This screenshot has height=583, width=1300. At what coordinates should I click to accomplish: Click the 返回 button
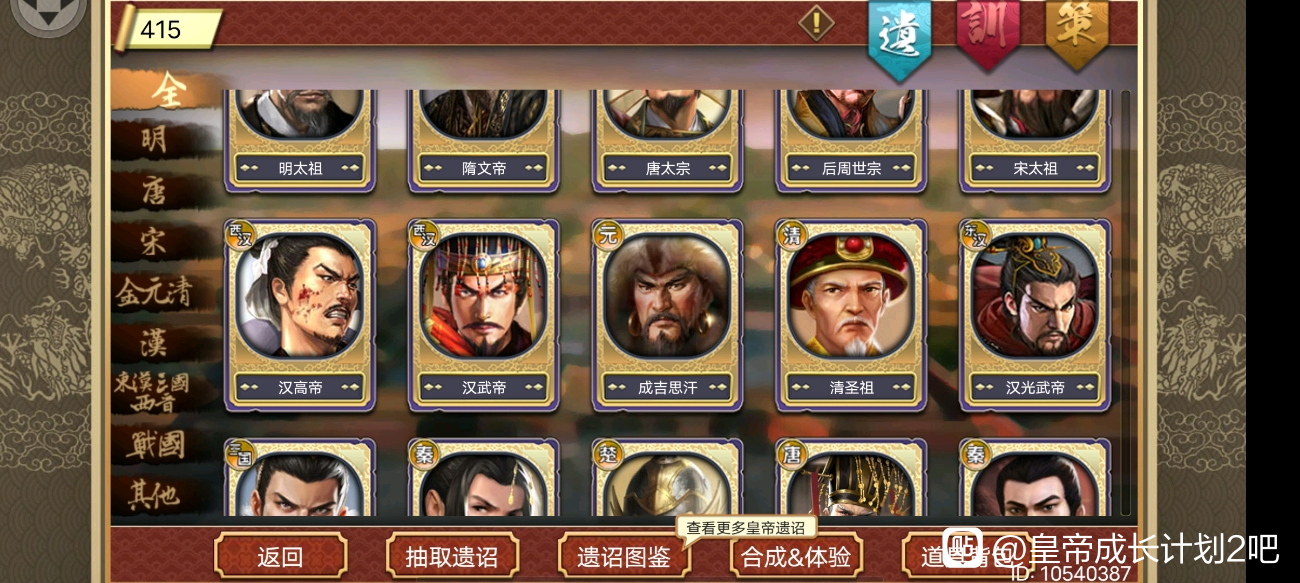coord(281,556)
